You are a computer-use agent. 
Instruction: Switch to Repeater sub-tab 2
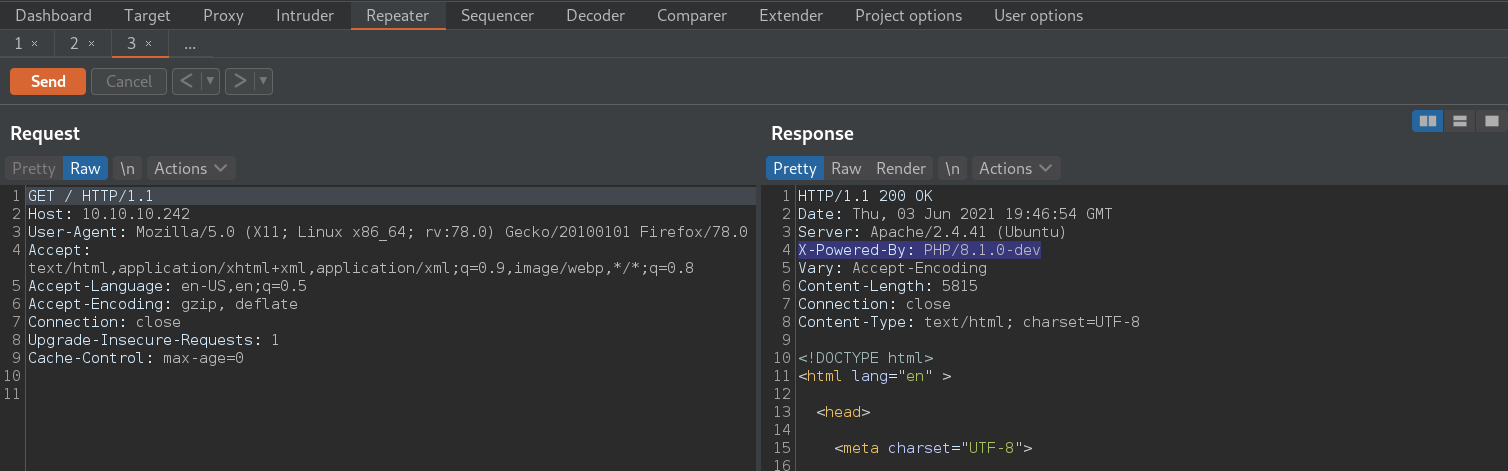pos(75,43)
